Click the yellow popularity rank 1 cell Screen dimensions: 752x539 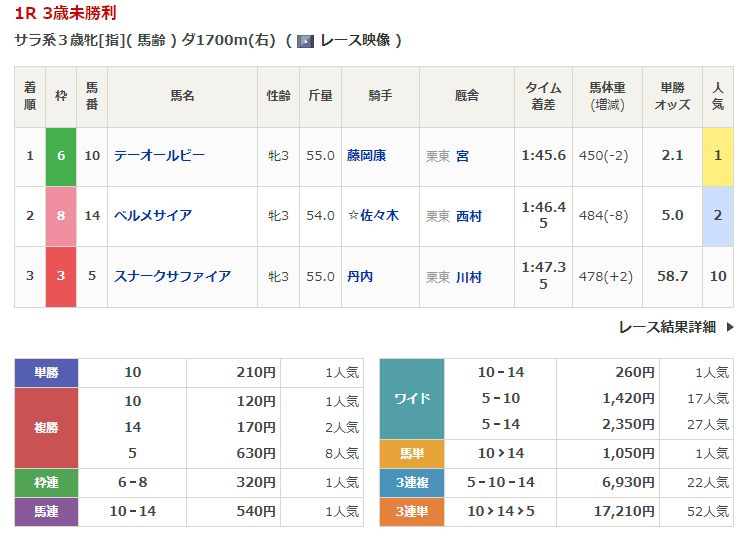717,156
